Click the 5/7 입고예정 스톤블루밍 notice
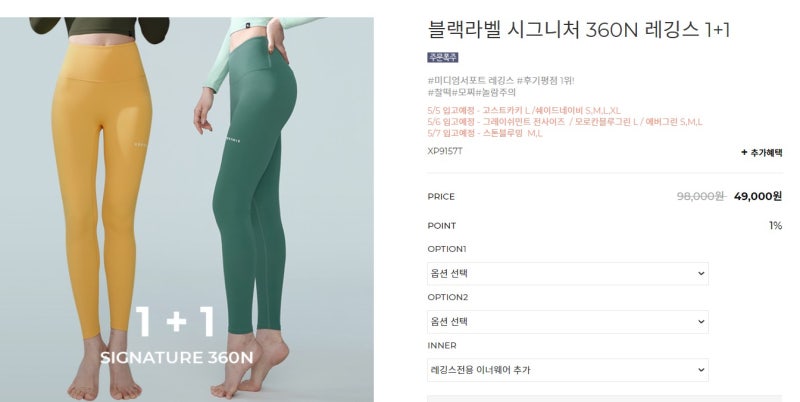Image resolution: width=800 pixels, height=402 pixels. pyautogui.click(x=485, y=134)
